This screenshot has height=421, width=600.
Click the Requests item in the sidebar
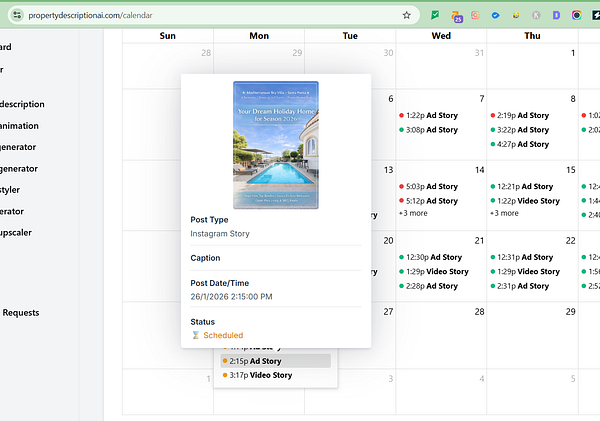click(x=21, y=313)
